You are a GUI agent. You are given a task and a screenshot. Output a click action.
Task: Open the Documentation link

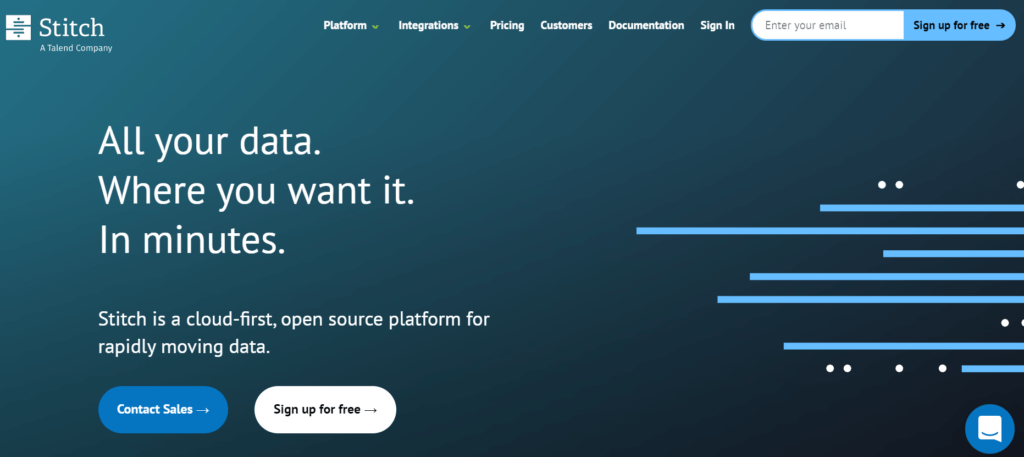tap(646, 25)
